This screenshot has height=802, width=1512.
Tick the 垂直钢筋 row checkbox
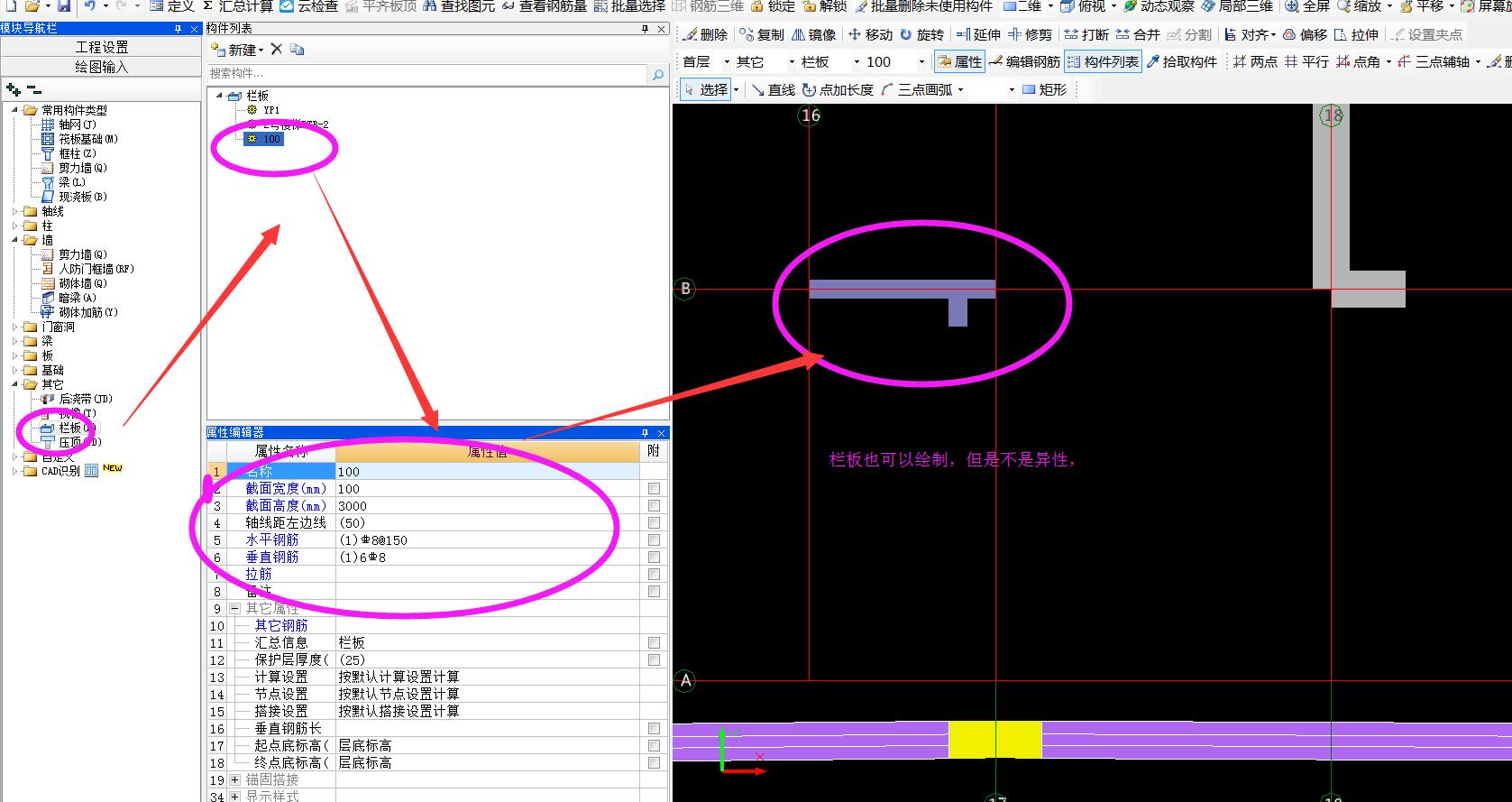(x=654, y=557)
